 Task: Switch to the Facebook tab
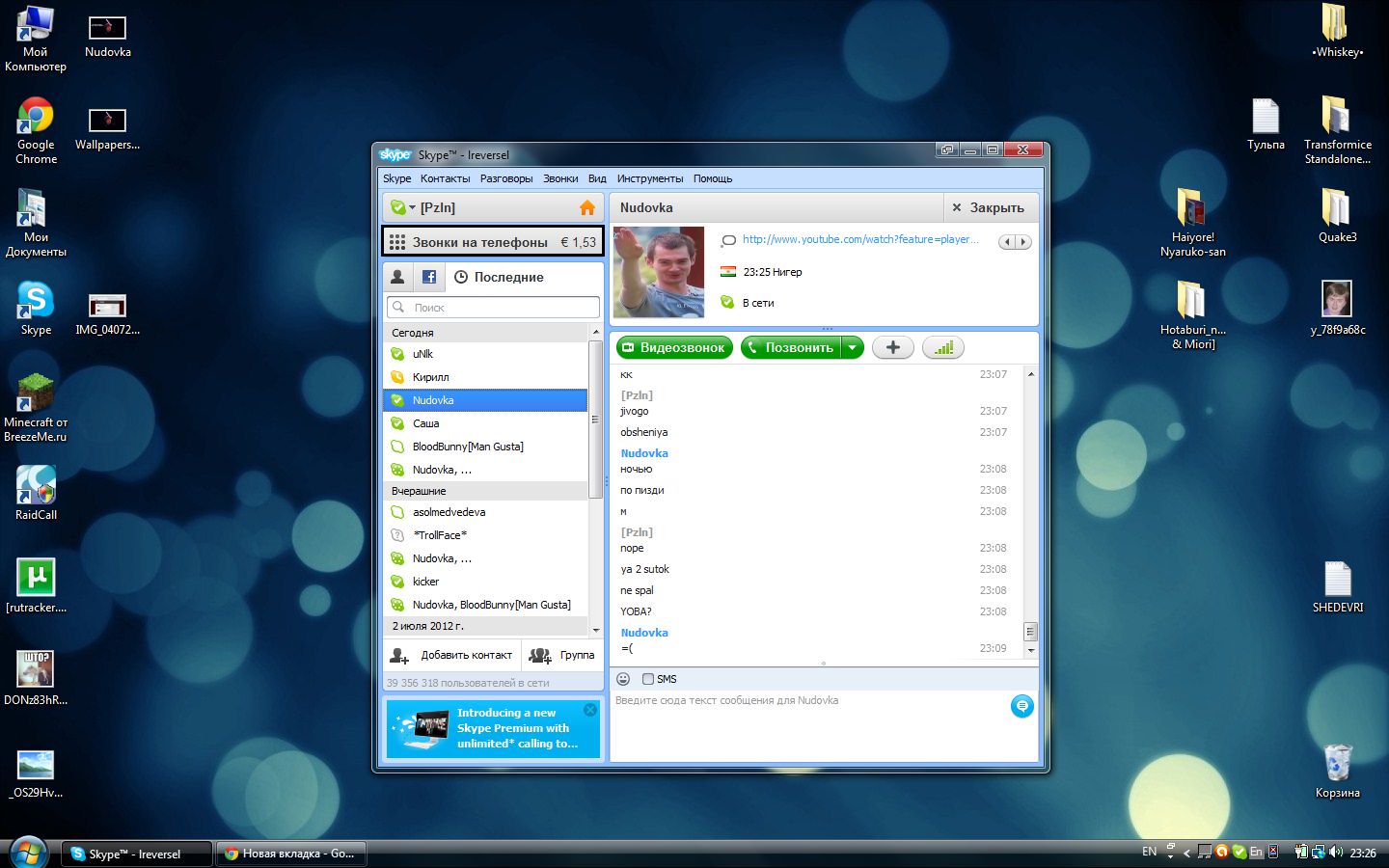click(x=428, y=277)
